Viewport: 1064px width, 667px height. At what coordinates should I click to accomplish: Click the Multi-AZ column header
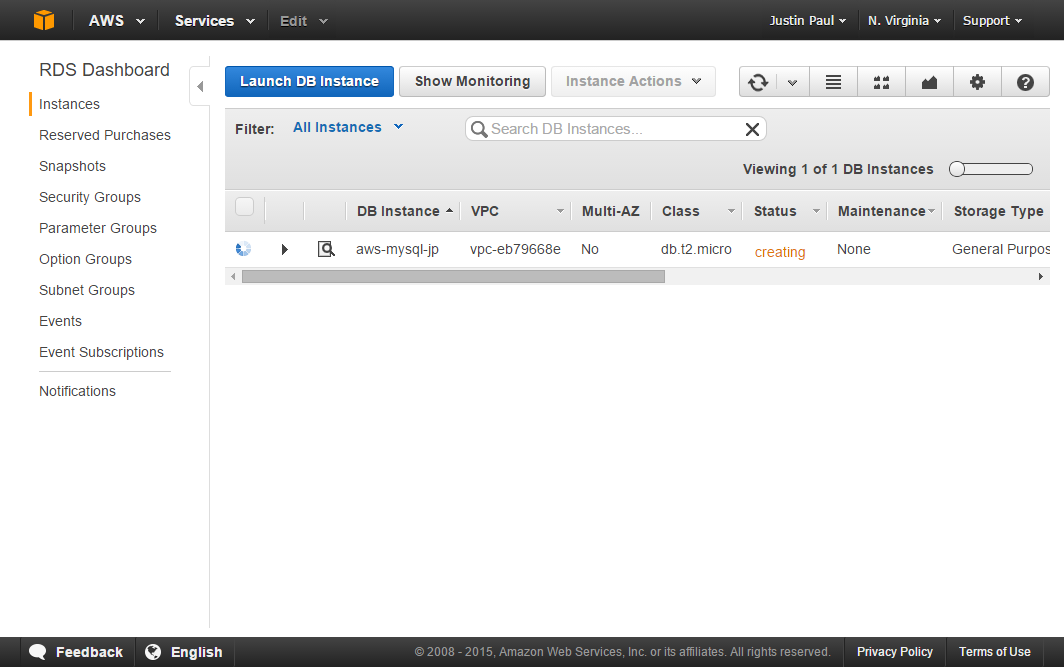tap(610, 211)
